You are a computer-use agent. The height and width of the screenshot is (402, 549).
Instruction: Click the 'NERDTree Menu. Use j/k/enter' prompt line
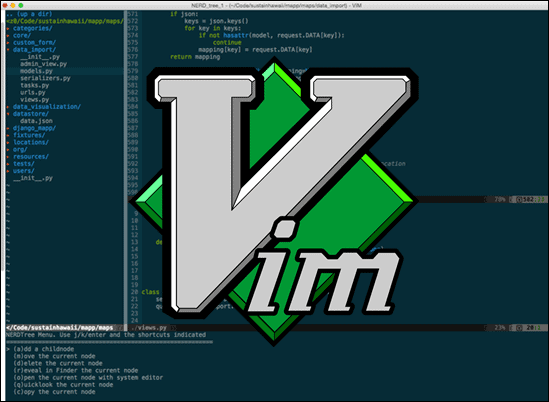[x=106, y=335]
